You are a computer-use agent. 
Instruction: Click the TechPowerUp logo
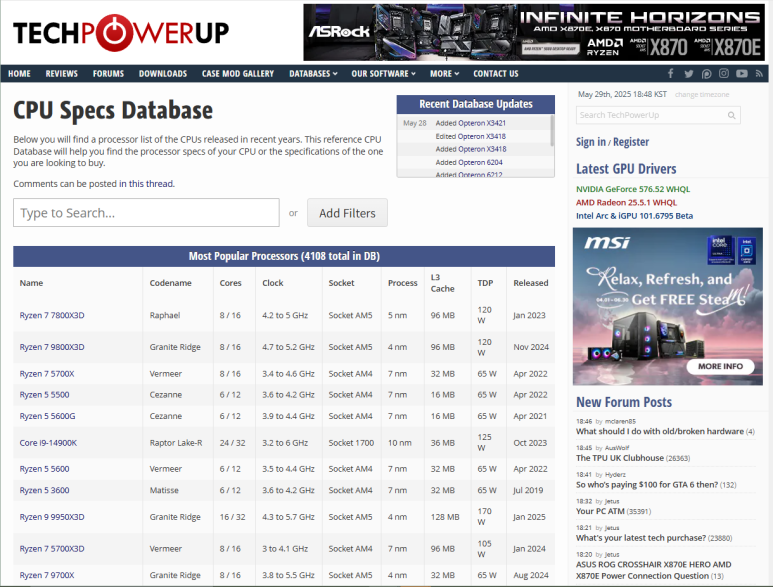pyautogui.click(x=121, y=33)
